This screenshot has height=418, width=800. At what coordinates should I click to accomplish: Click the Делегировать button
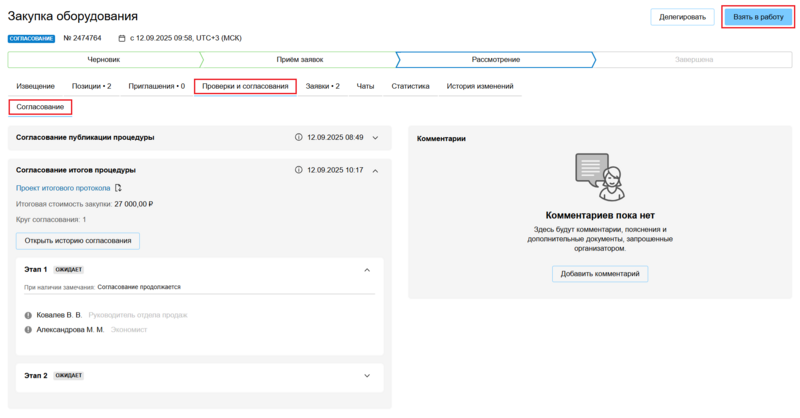(x=682, y=17)
